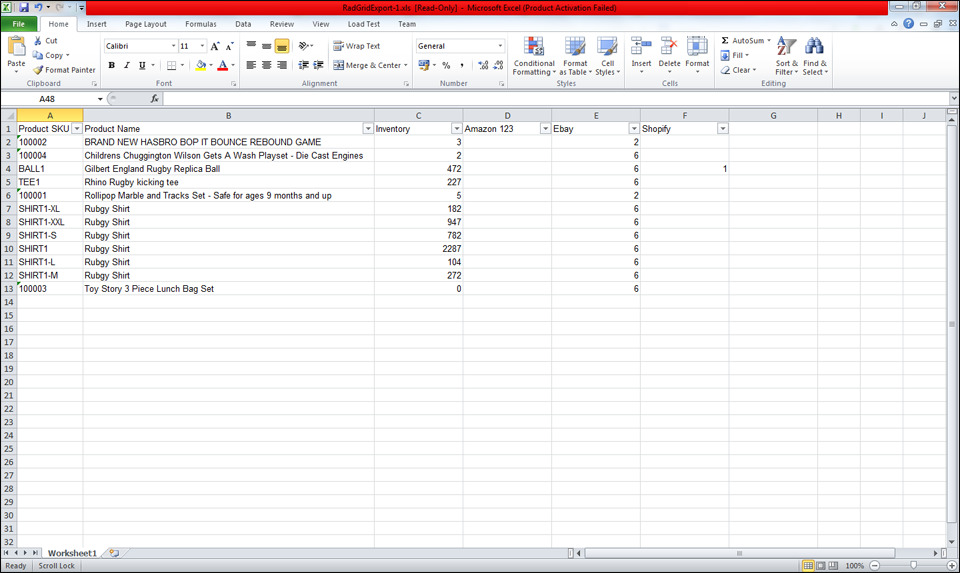This screenshot has width=960, height=573.
Task: Toggle italic formatting
Action: click(x=127, y=65)
